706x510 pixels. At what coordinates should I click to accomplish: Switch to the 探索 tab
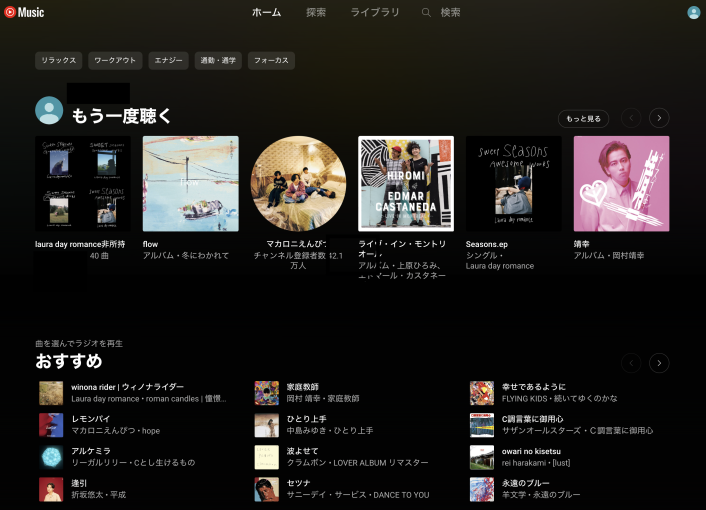[x=316, y=13]
